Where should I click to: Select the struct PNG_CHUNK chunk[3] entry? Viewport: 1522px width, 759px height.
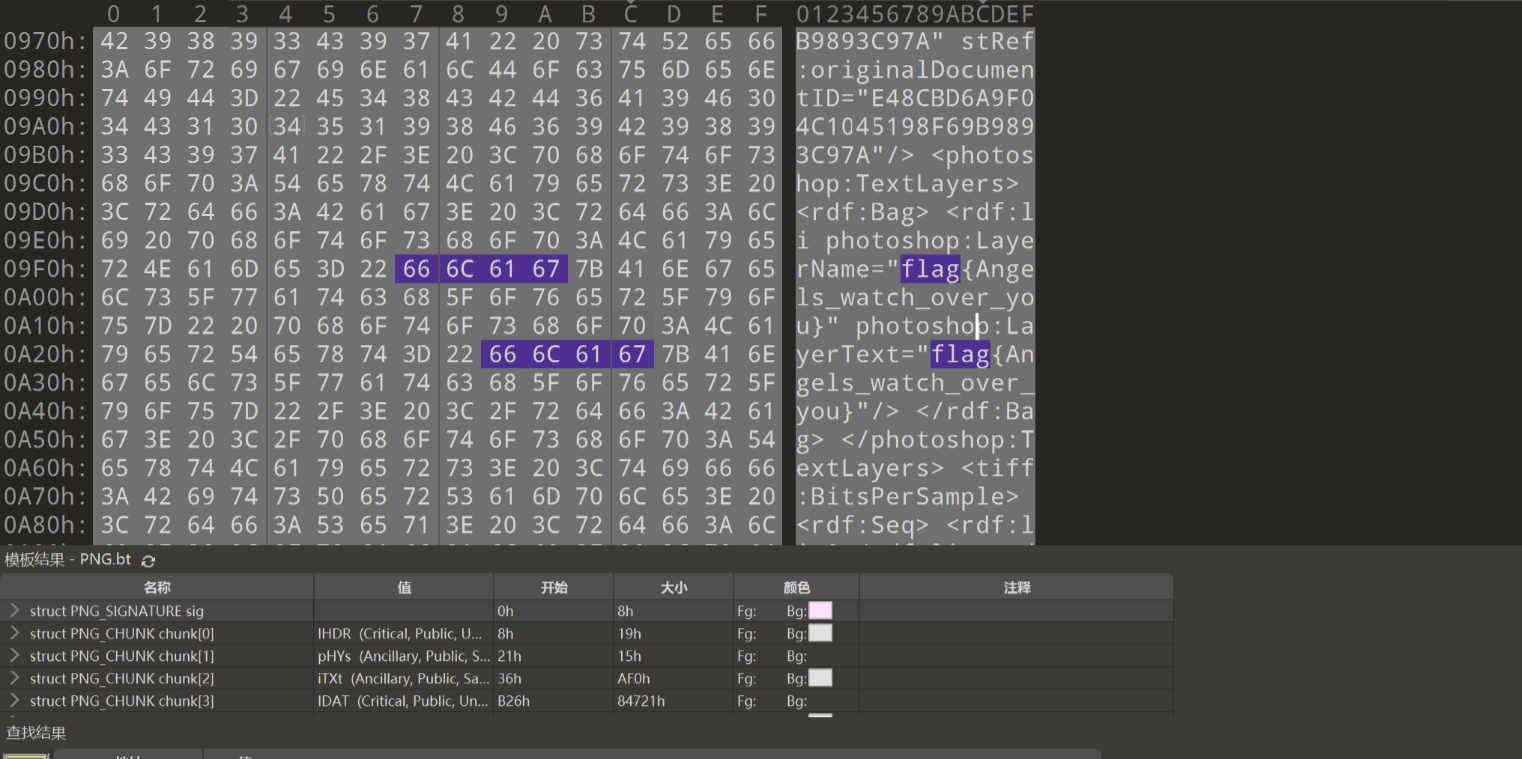coord(122,701)
